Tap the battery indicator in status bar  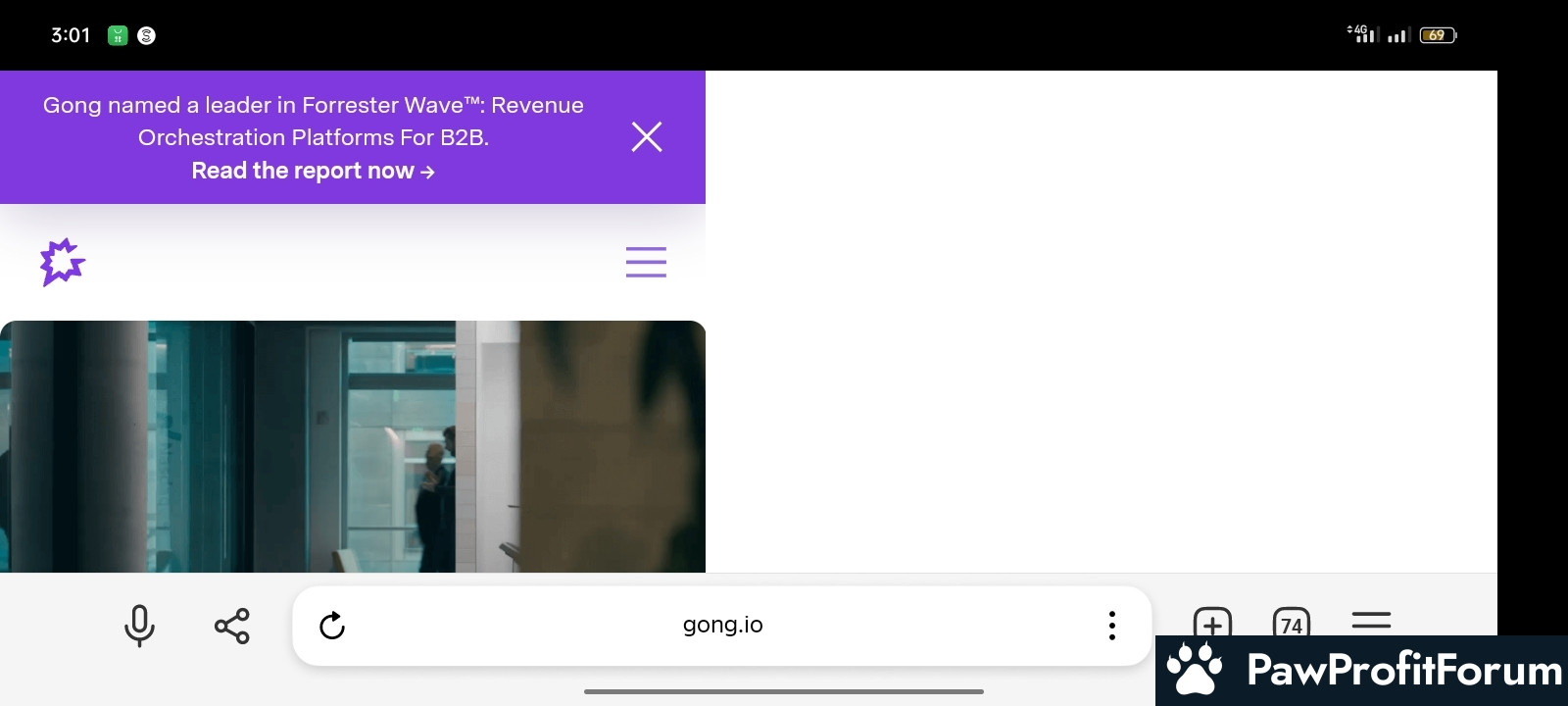1438,35
